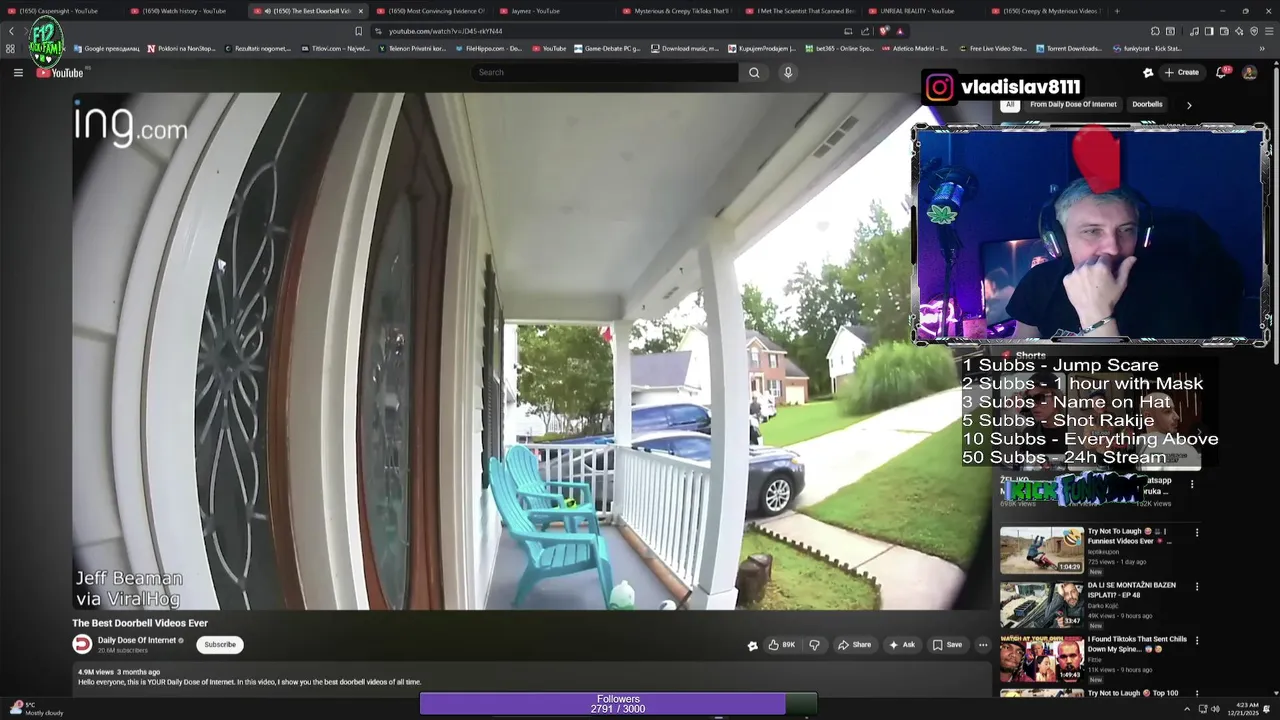Image resolution: width=1280 pixels, height=720 pixels.
Task: Toggle the browser sidebar panel icon
Action: pos(1209,31)
